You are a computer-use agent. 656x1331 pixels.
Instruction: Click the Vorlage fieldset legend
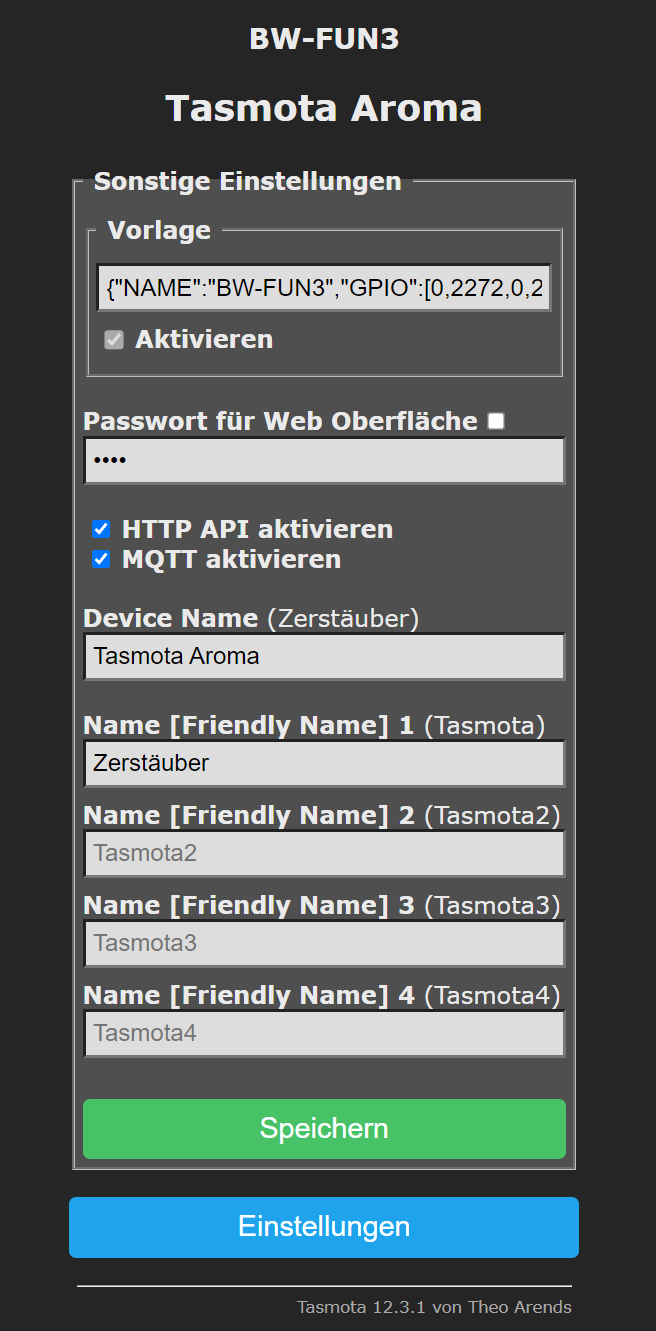(158, 230)
